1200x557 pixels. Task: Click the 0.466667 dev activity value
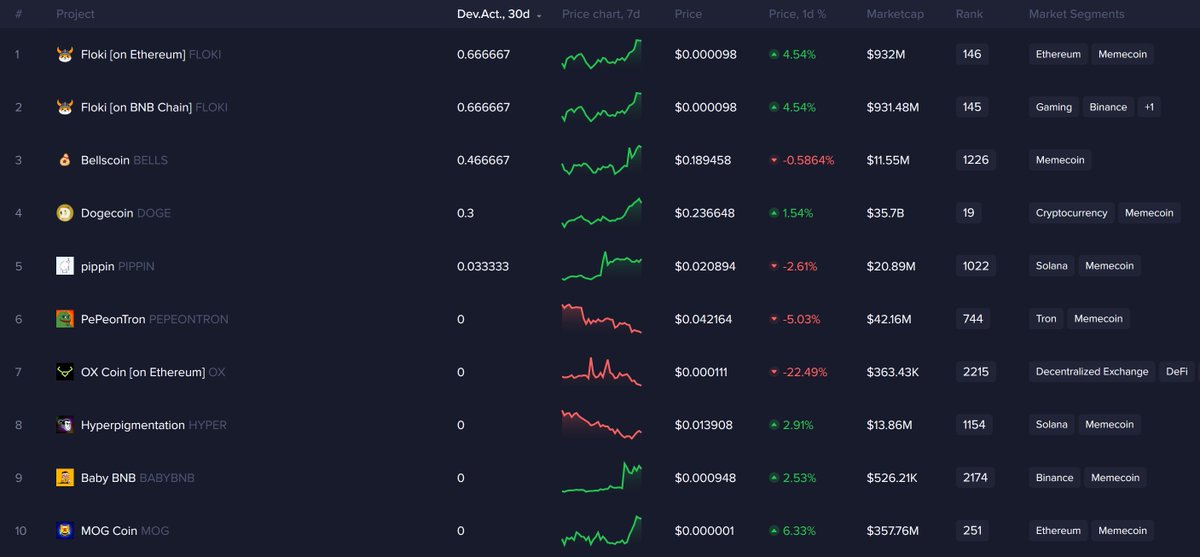point(483,160)
